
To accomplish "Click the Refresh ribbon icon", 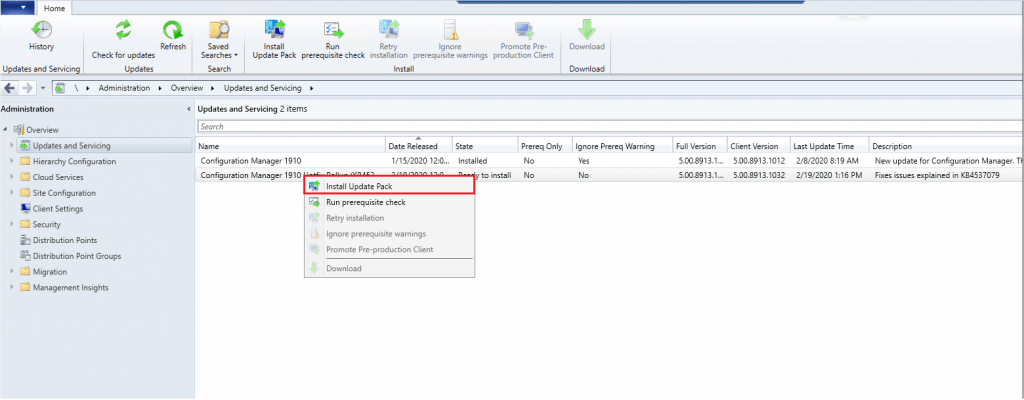I will point(173,37).
